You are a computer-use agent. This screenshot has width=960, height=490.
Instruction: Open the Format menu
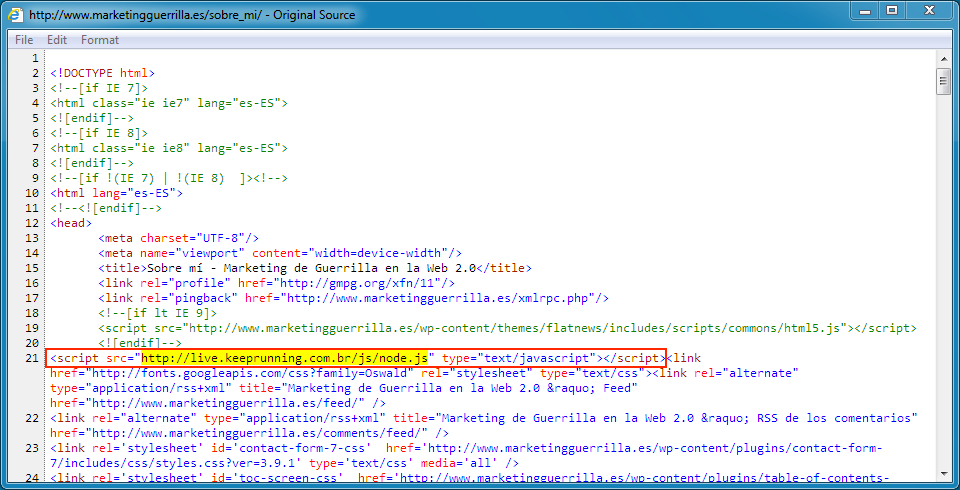click(x=100, y=40)
